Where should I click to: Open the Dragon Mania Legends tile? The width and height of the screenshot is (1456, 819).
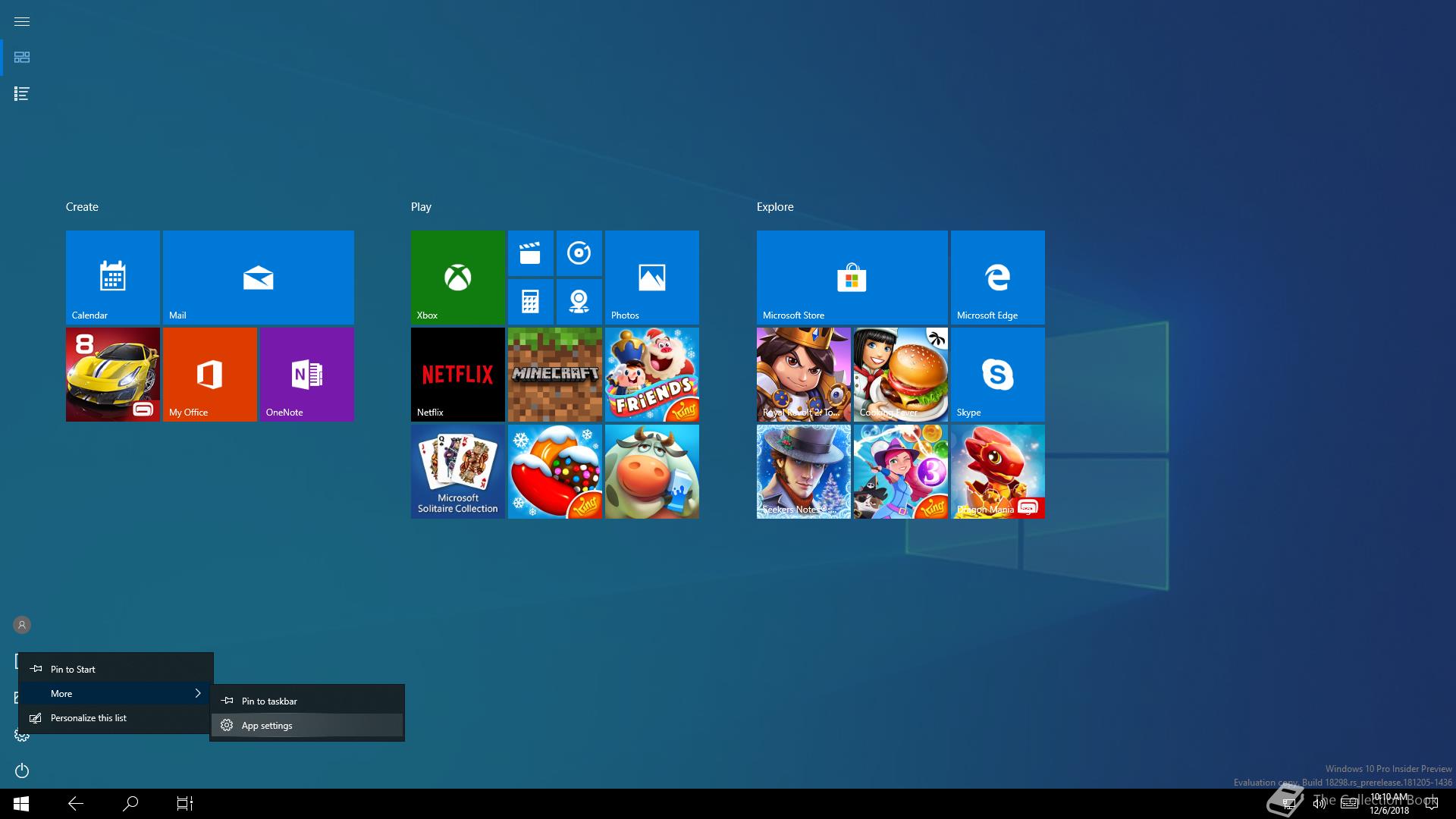pos(997,472)
